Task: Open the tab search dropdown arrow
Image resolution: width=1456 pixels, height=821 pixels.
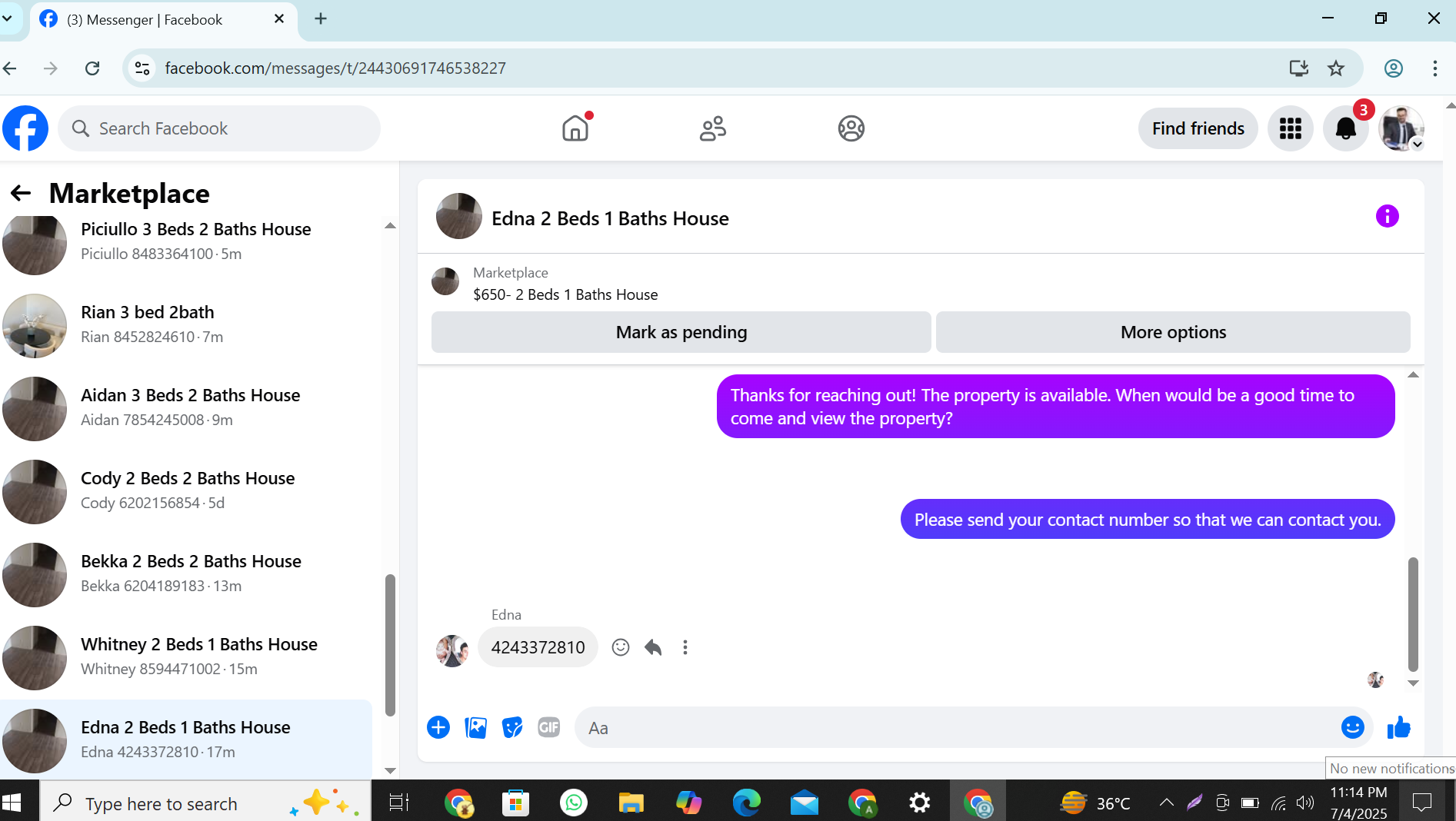Action: (8, 18)
